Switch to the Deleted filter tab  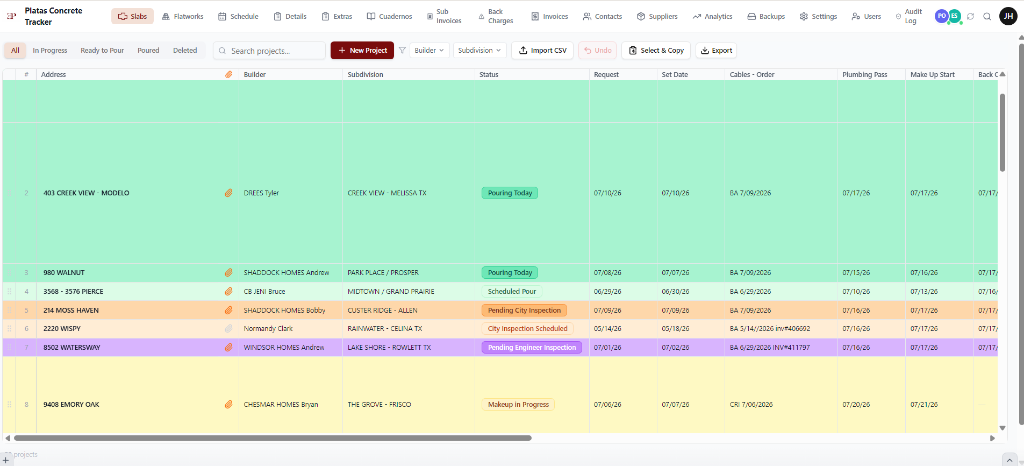(185, 50)
